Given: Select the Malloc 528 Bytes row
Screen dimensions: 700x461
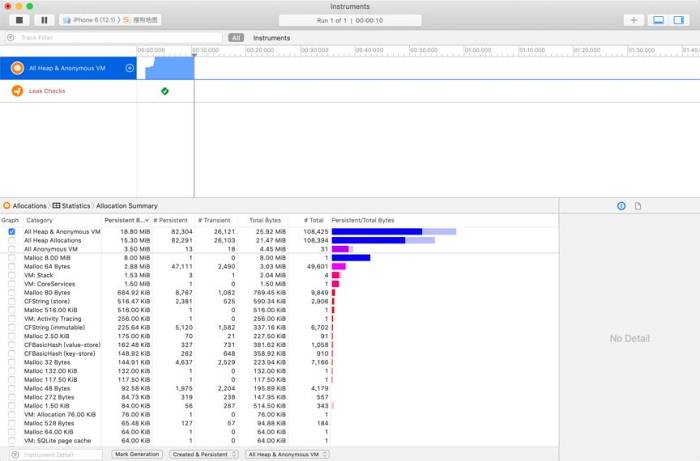Looking at the screenshot, I should (279, 423).
